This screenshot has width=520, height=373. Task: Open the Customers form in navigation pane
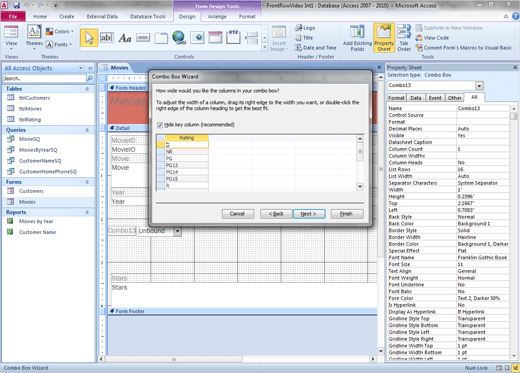pos(31,191)
